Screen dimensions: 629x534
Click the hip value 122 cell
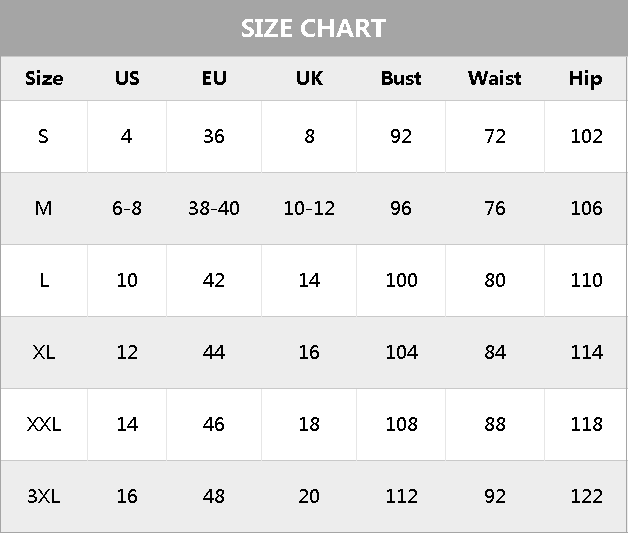586,496
